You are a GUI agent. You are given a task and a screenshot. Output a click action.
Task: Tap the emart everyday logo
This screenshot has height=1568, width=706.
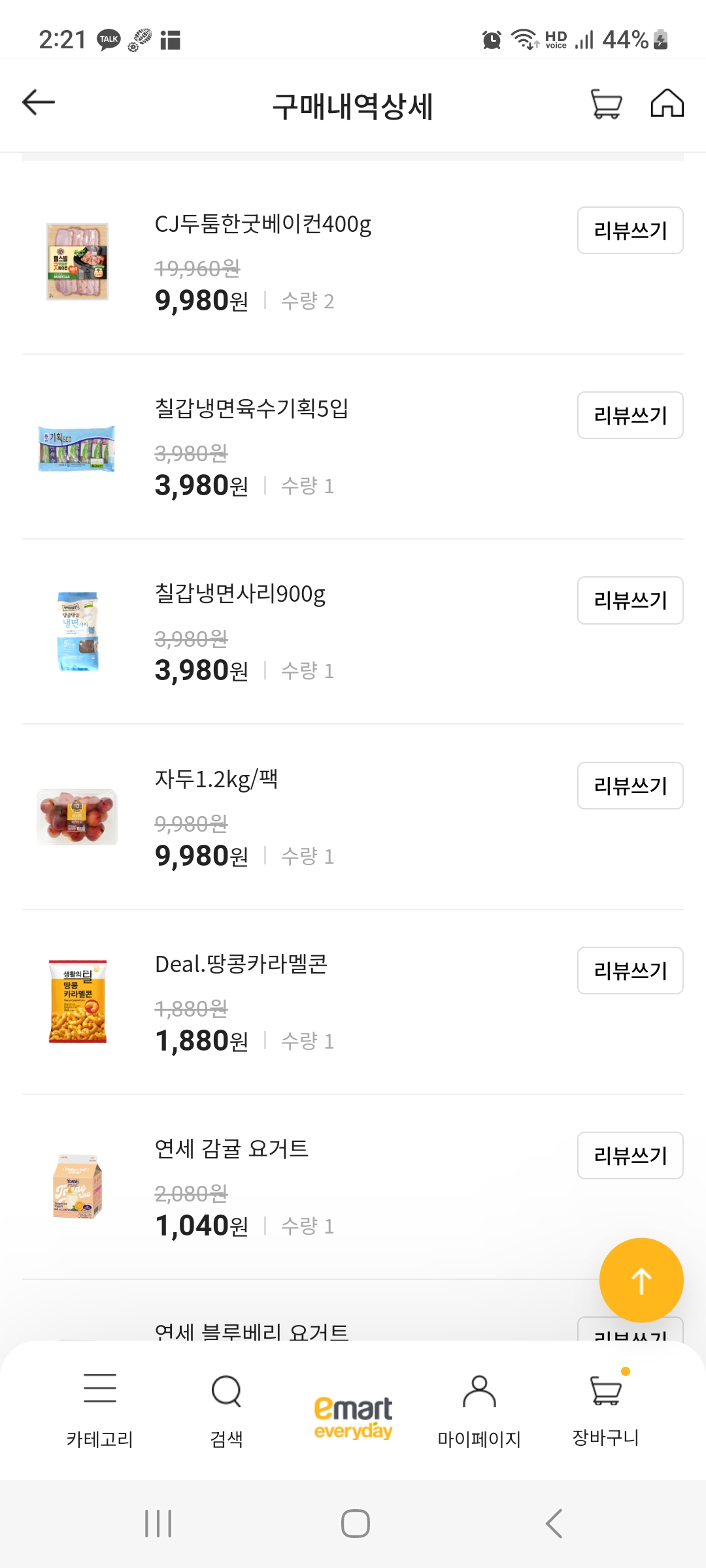coord(353,1418)
